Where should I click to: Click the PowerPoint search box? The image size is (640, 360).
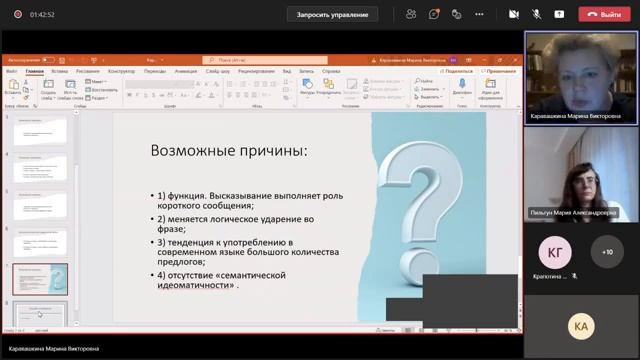(x=265, y=60)
